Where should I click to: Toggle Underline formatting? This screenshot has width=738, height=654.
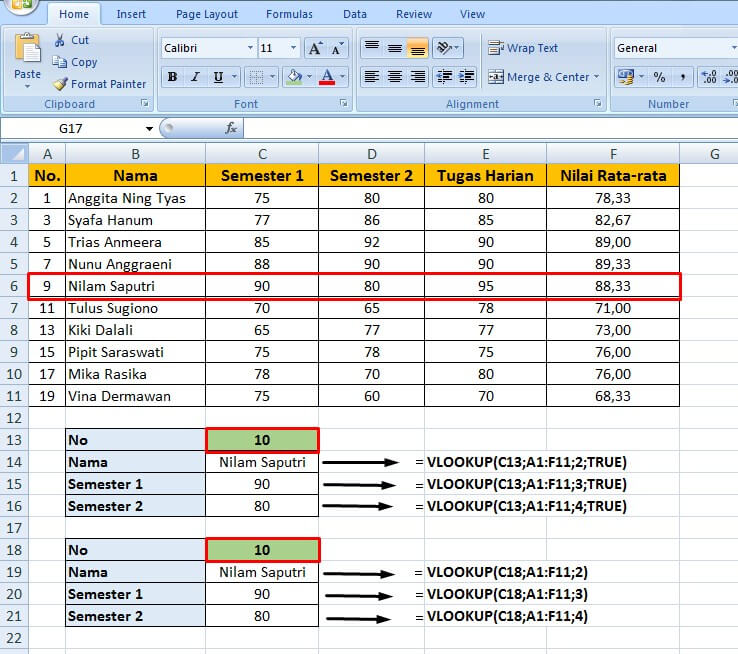pyautogui.click(x=218, y=77)
